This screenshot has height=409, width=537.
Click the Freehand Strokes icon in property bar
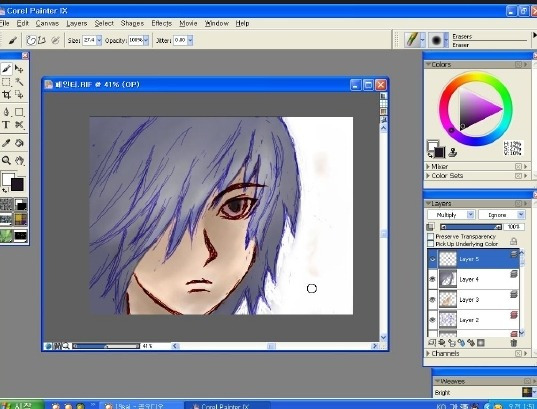coord(31,40)
